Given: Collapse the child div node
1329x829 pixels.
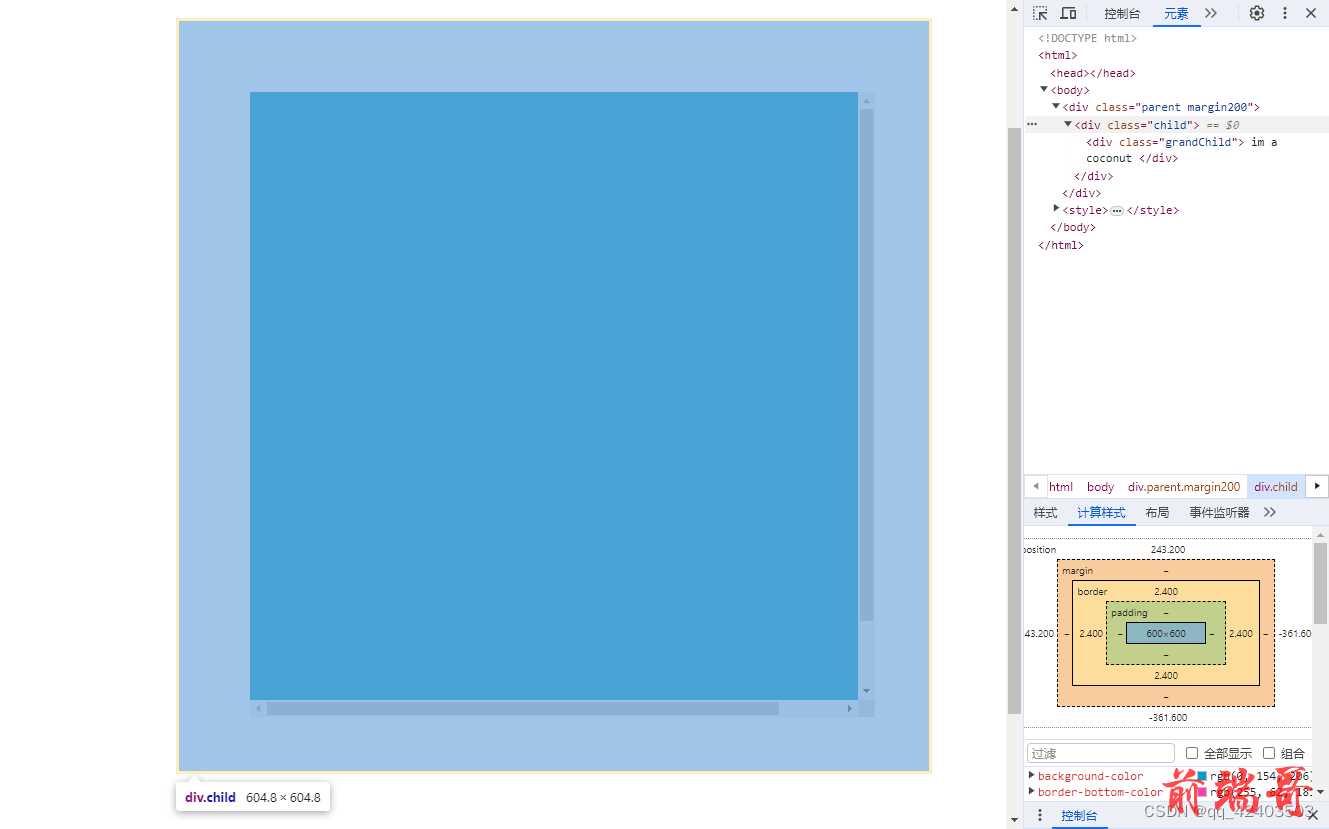Looking at the screenshot, I should click(x=1068, y=124).
